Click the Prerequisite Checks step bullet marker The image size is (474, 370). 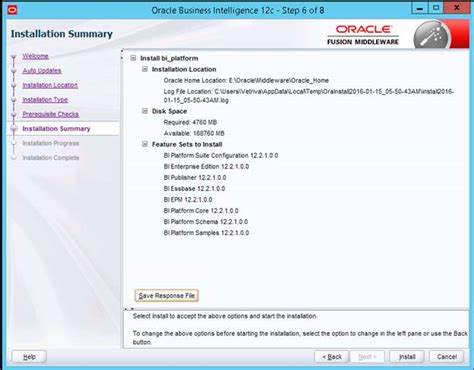pyautogui.click(x=14, y=114)
